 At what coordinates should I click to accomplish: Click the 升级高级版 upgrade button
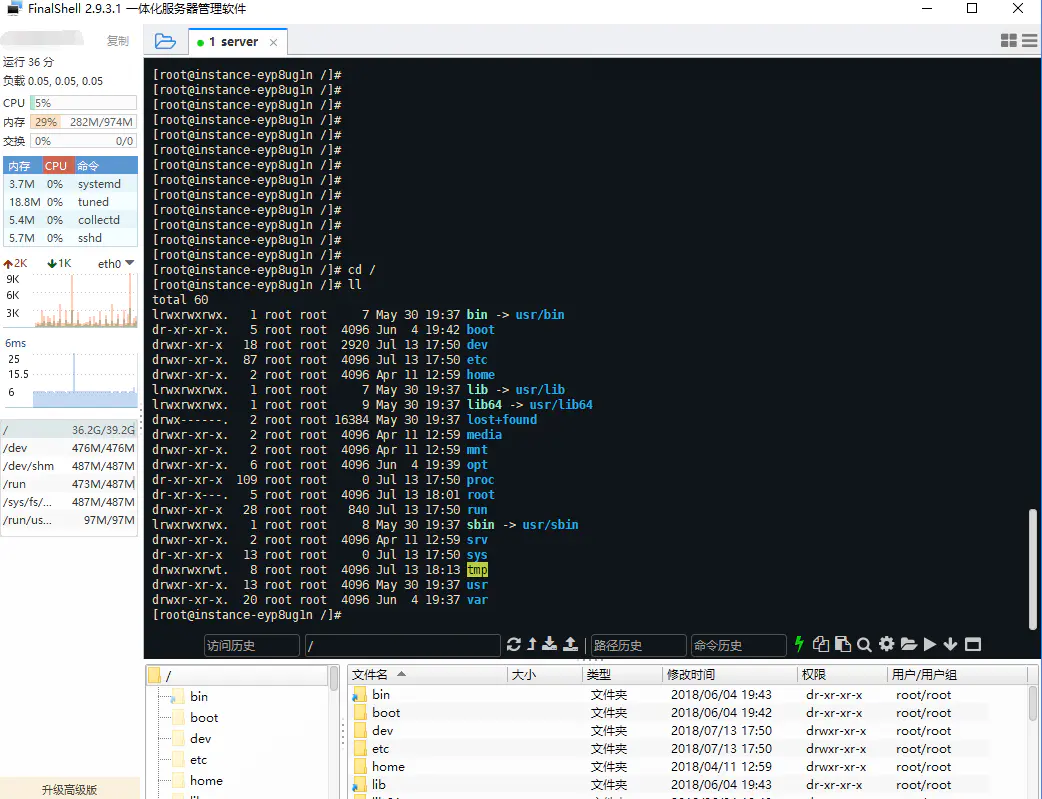pyautogui.click(x=70, y=789)
